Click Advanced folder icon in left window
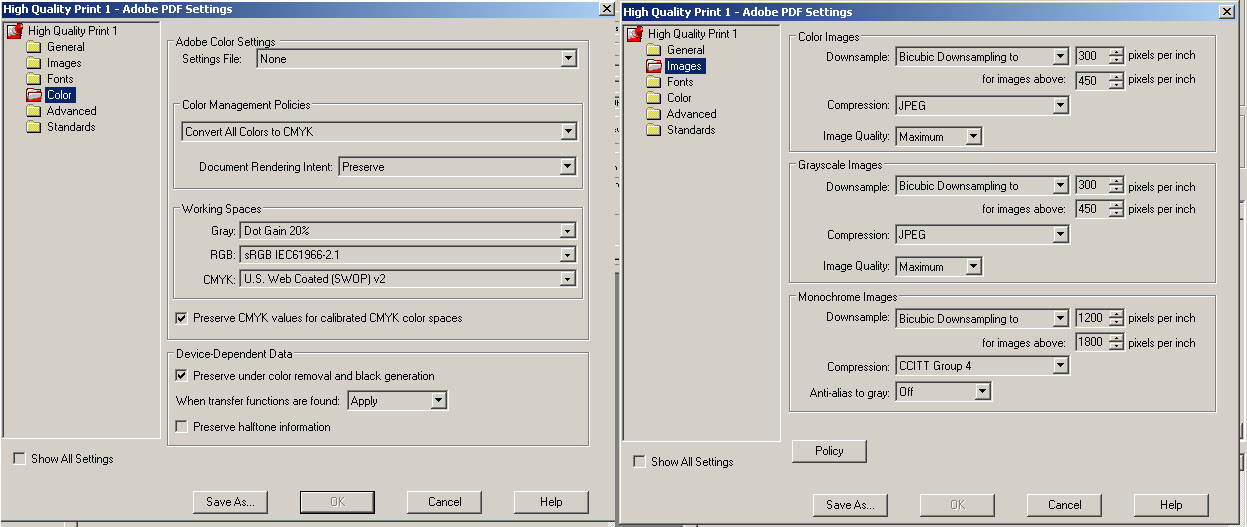The height and width of the screenshot is (527, 1247). pos(33,111)
